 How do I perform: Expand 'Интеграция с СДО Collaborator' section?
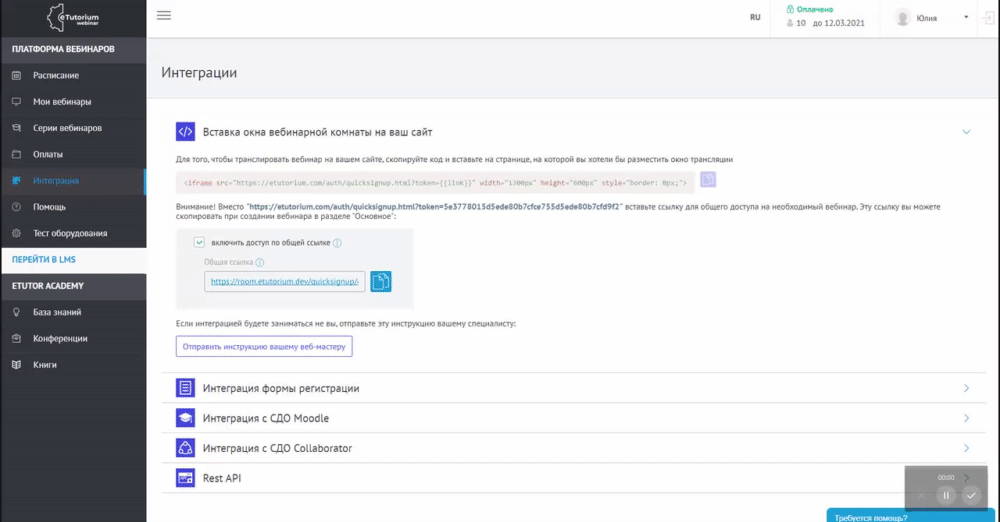click(276, 448)
